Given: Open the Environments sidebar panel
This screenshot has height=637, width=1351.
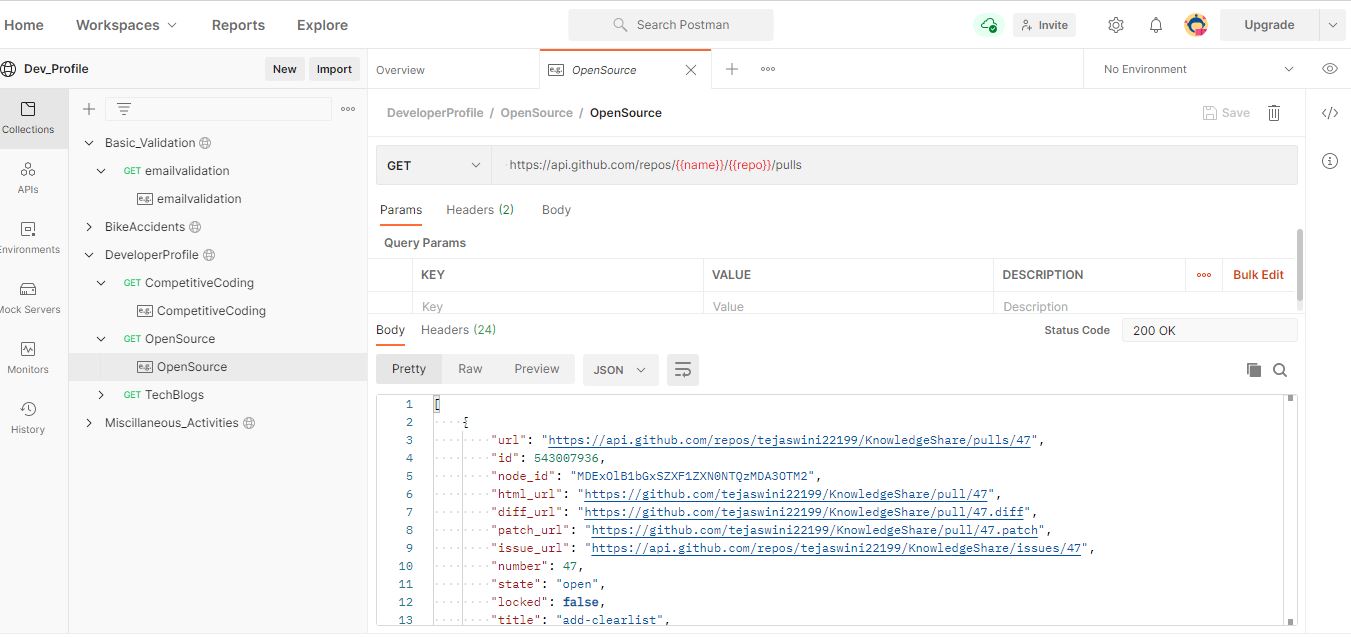Looking at the screenshot, I should [x=28, y=237].
